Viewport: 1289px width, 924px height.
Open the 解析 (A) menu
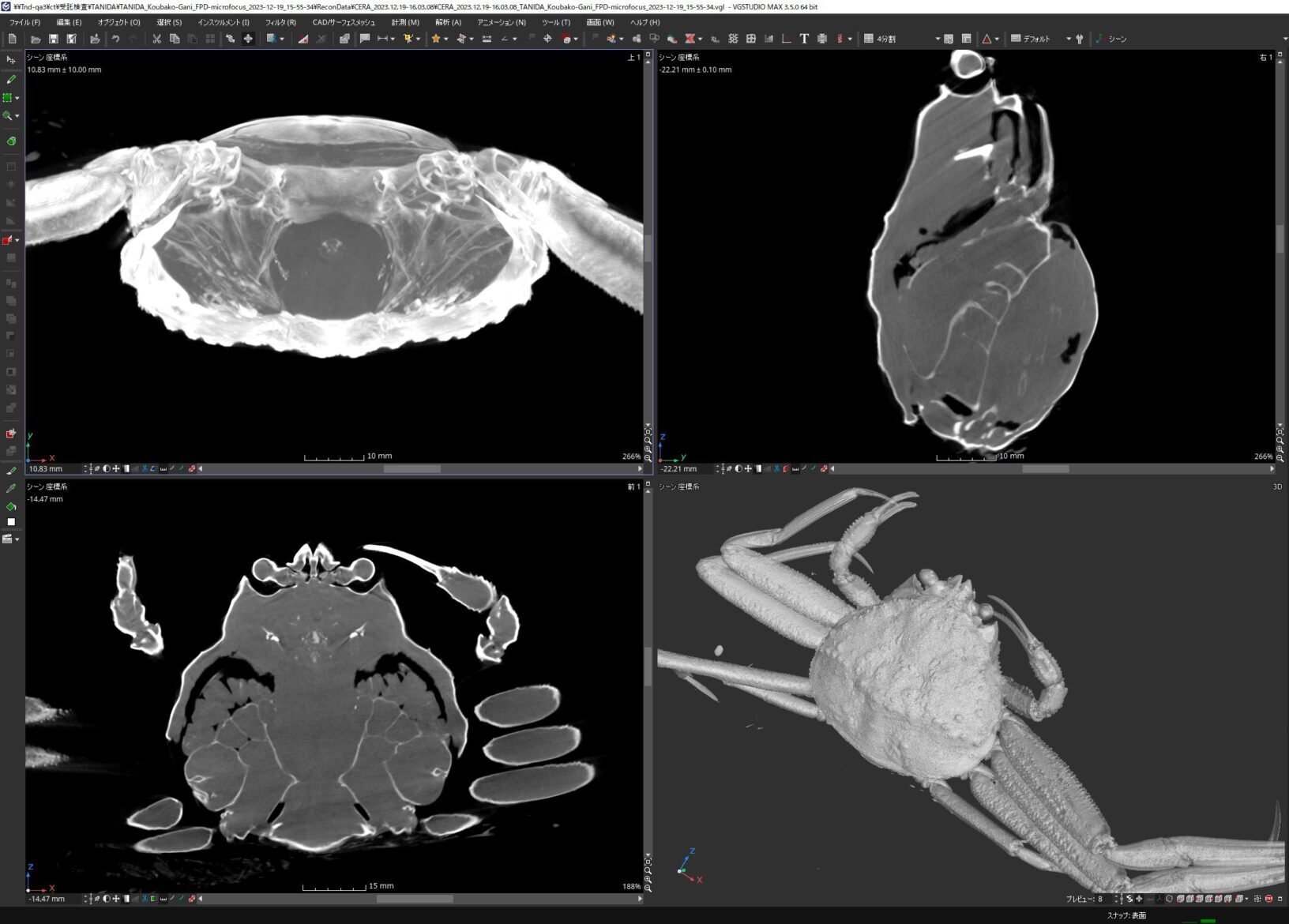[x=448, y=22]
